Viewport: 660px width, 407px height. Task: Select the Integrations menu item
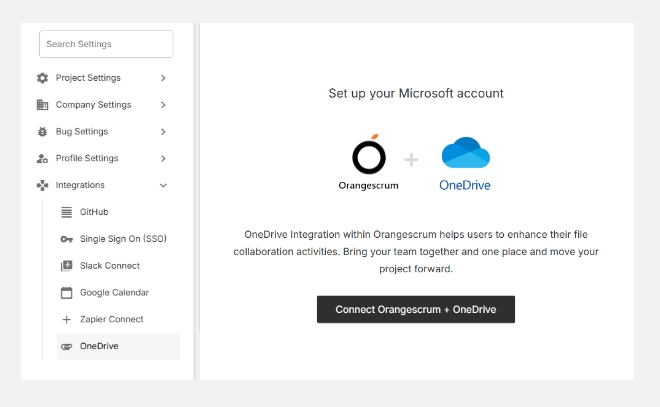tap(103, 185)
